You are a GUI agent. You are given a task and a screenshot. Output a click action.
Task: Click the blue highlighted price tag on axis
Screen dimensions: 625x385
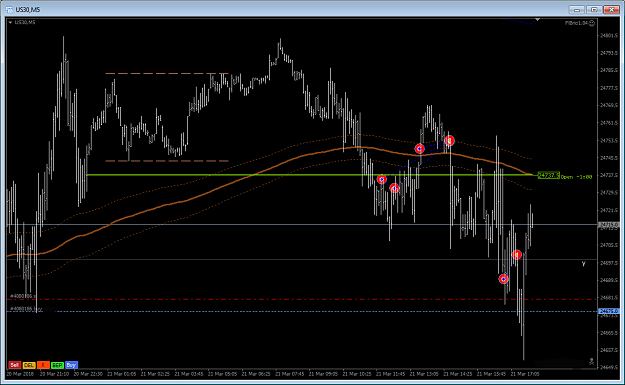(x=609, y=311)
